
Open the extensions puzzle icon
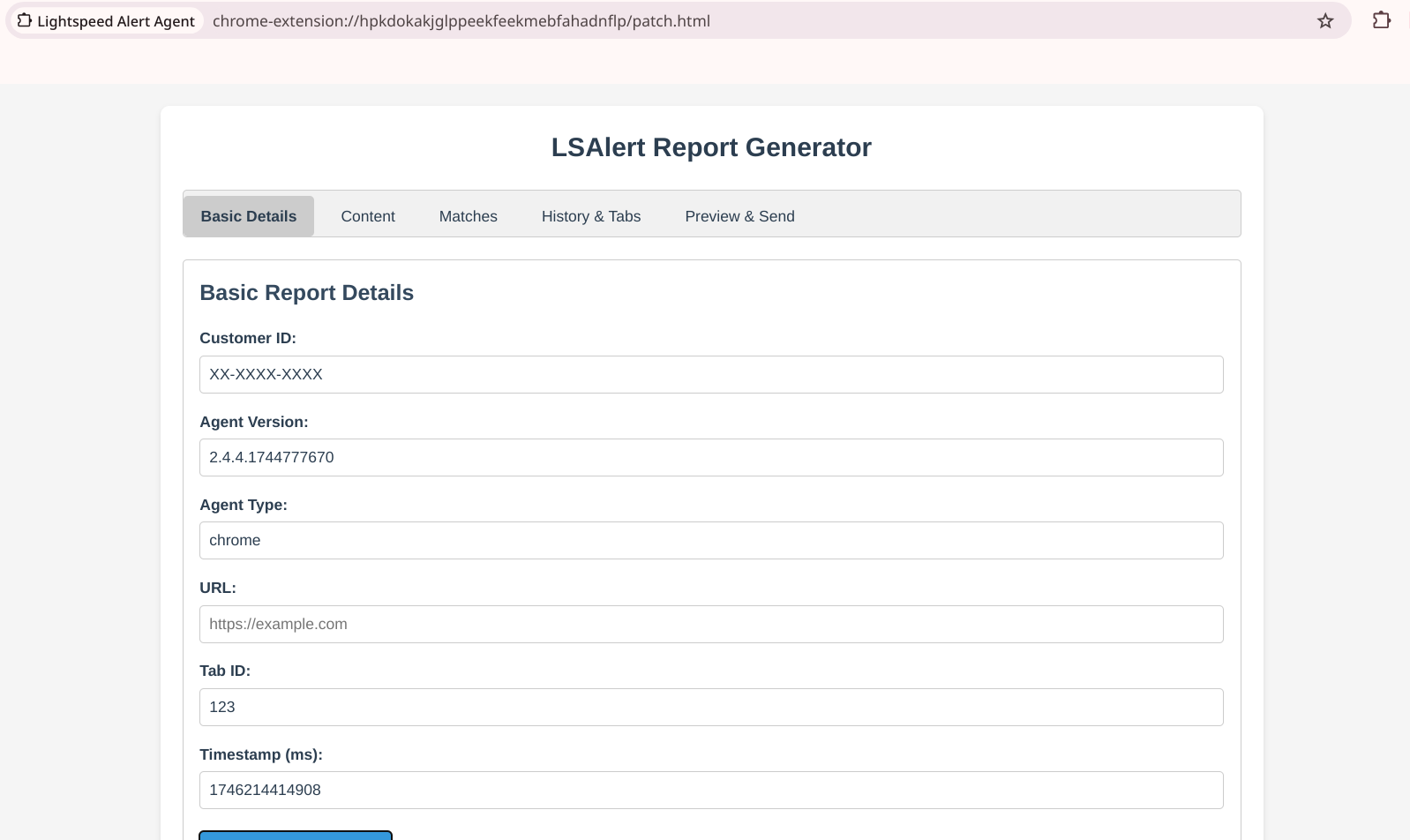click(1382, 20)
